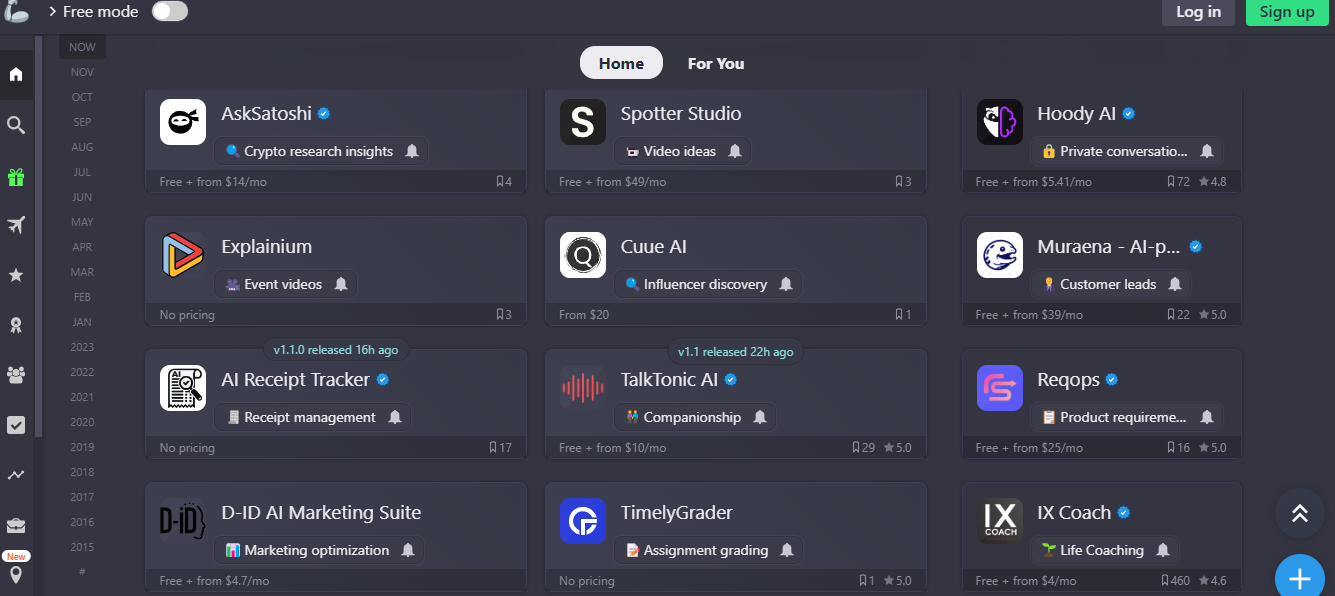
Task: Toggle bell on Customer leads tag
Action: (x=1175, y=284)
